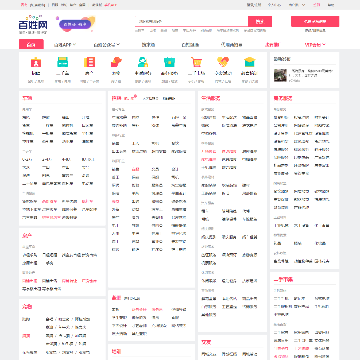
Task: Select the highlighted red home navigation tab
Action: [31, 44]
